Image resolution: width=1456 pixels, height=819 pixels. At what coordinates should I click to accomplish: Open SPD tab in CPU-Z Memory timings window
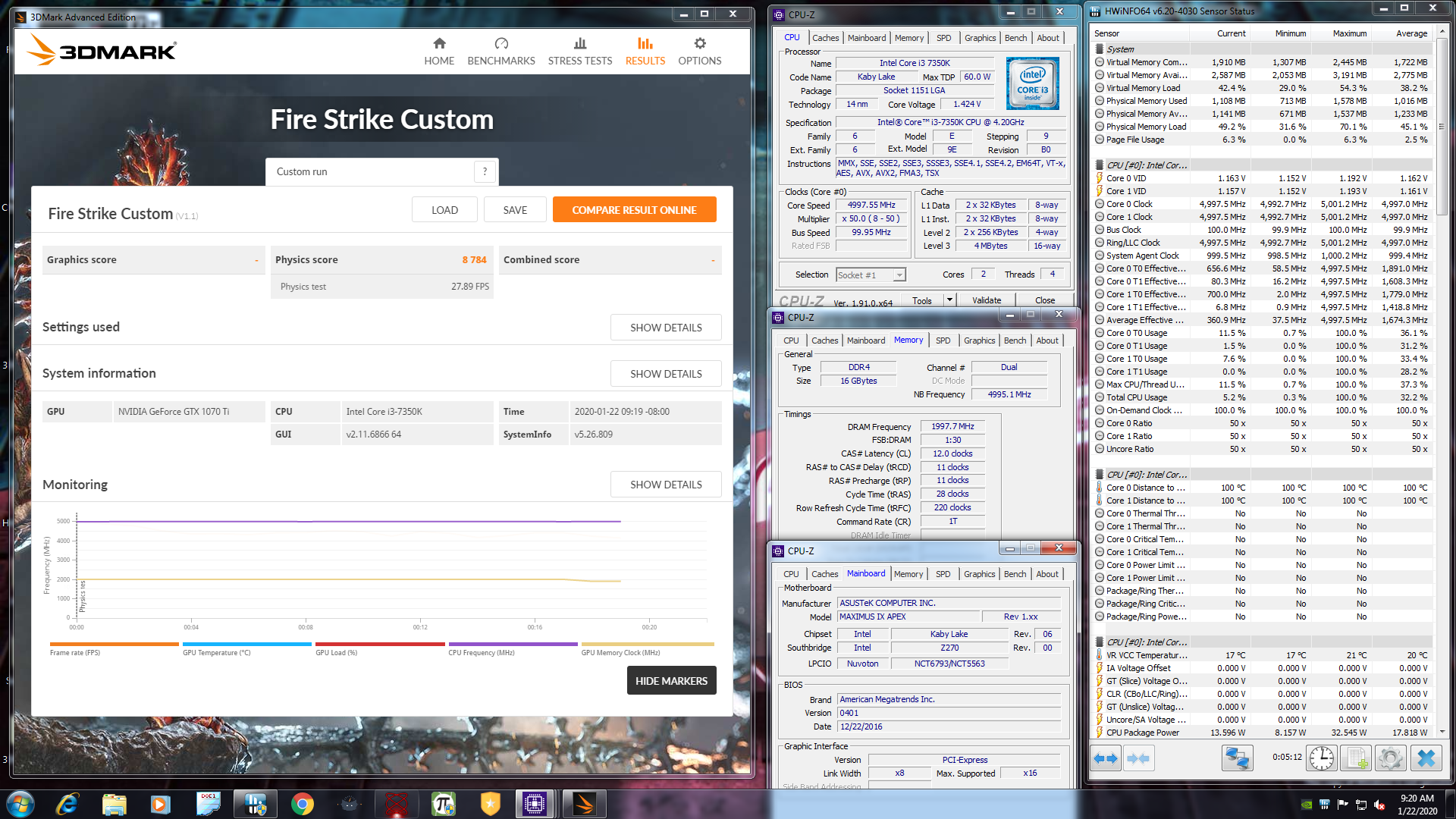pos(943,341)
